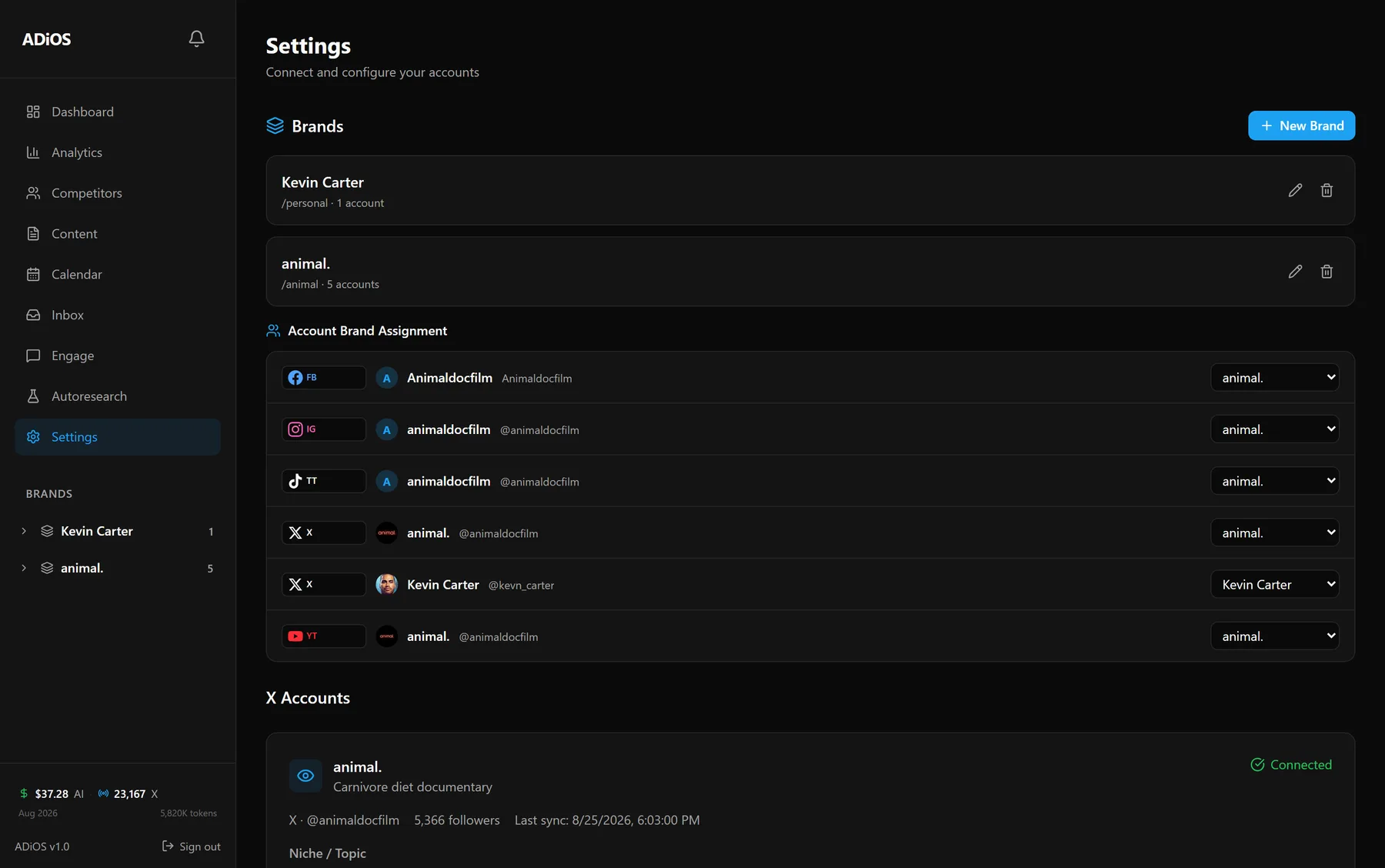Create a New Brand
This screenshot has height=868, width=1385.
(1301, 125)
